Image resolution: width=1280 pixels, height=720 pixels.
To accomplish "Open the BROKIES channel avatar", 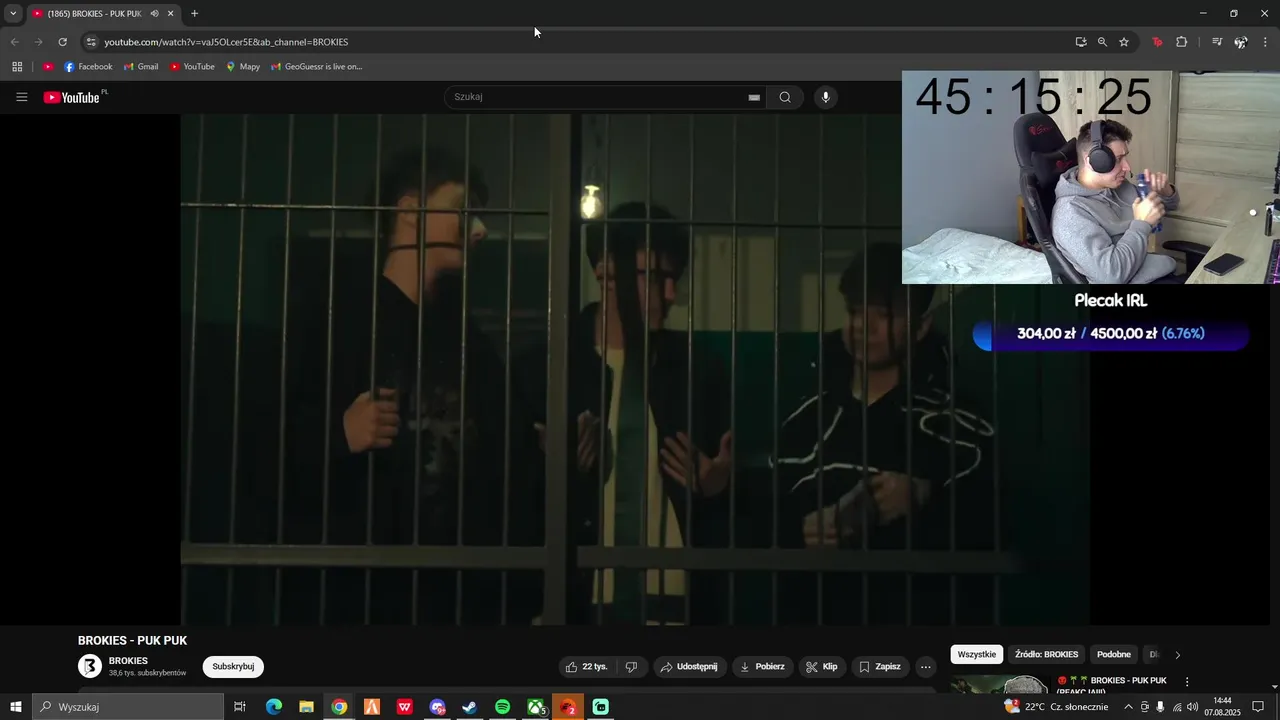I will pos(90,666).
